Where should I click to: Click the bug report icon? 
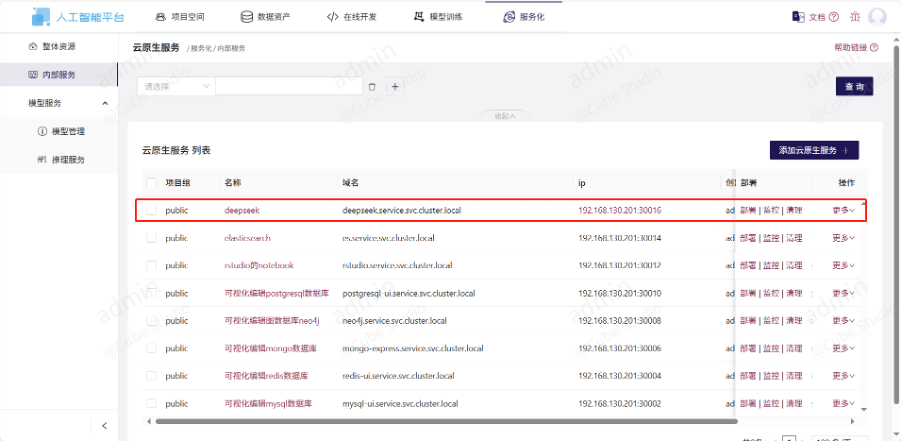[855, 17]
